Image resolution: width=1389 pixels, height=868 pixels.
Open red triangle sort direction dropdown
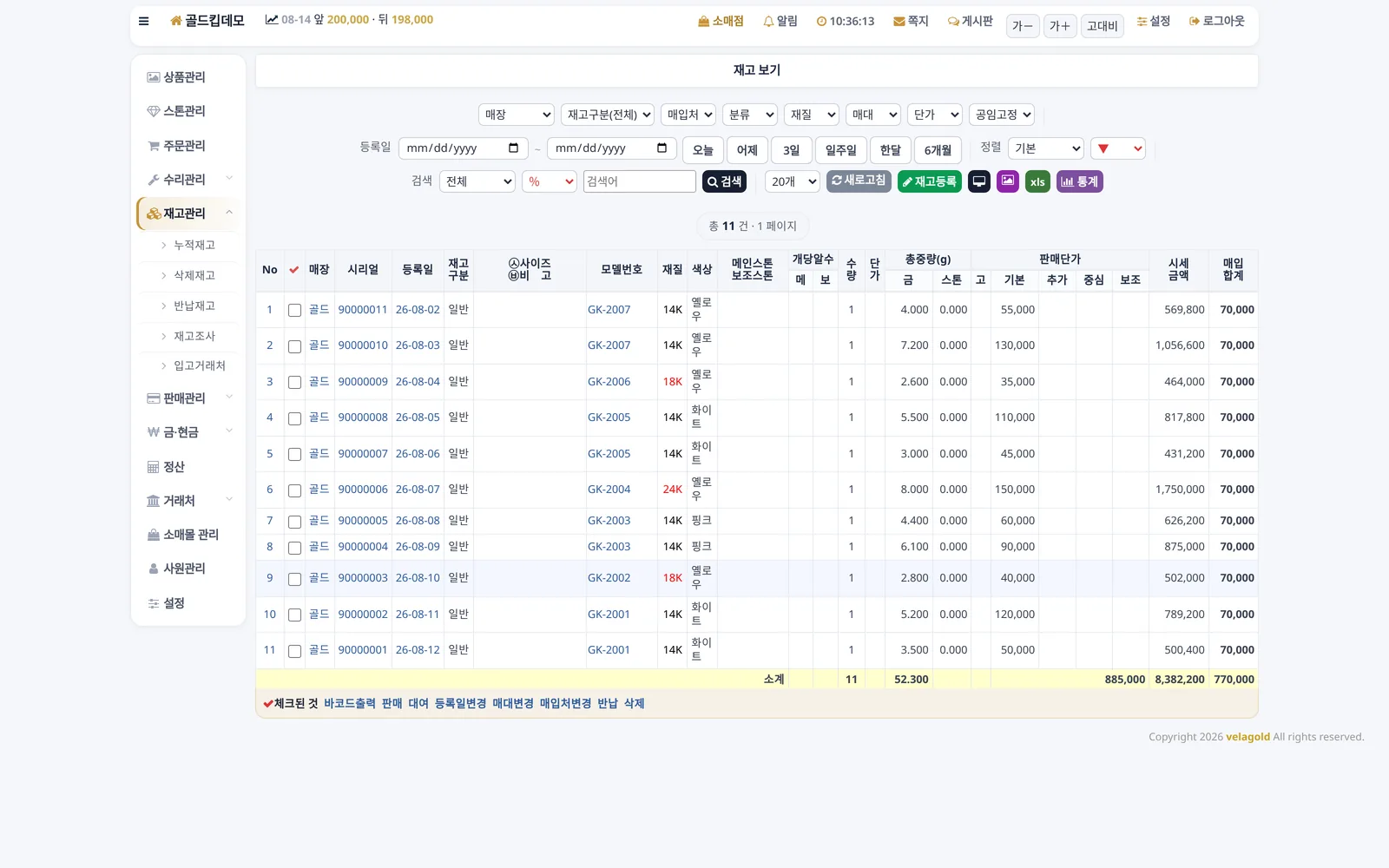(1118, 148)
